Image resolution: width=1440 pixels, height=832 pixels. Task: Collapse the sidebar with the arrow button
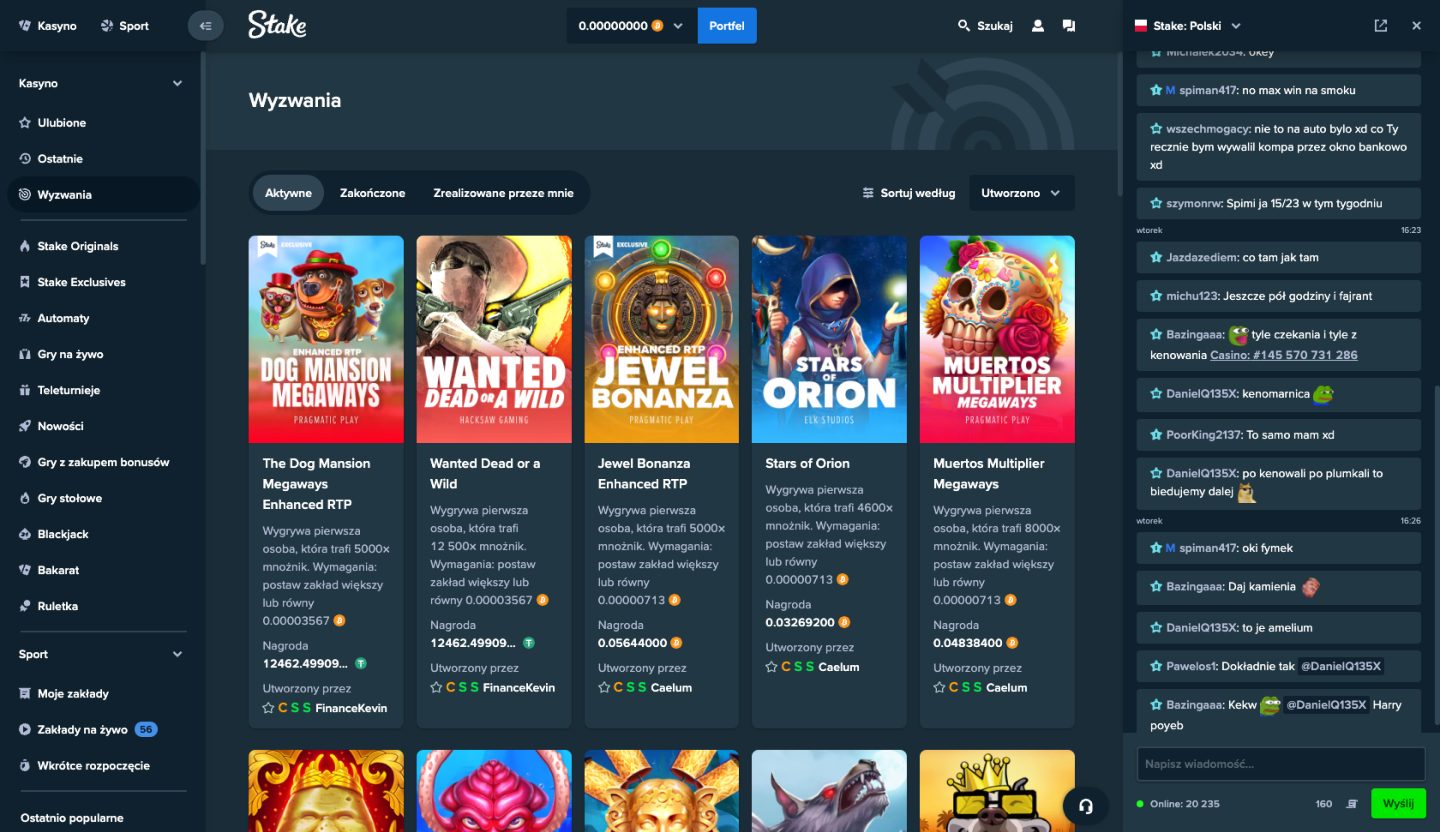[x=205, y=26]
